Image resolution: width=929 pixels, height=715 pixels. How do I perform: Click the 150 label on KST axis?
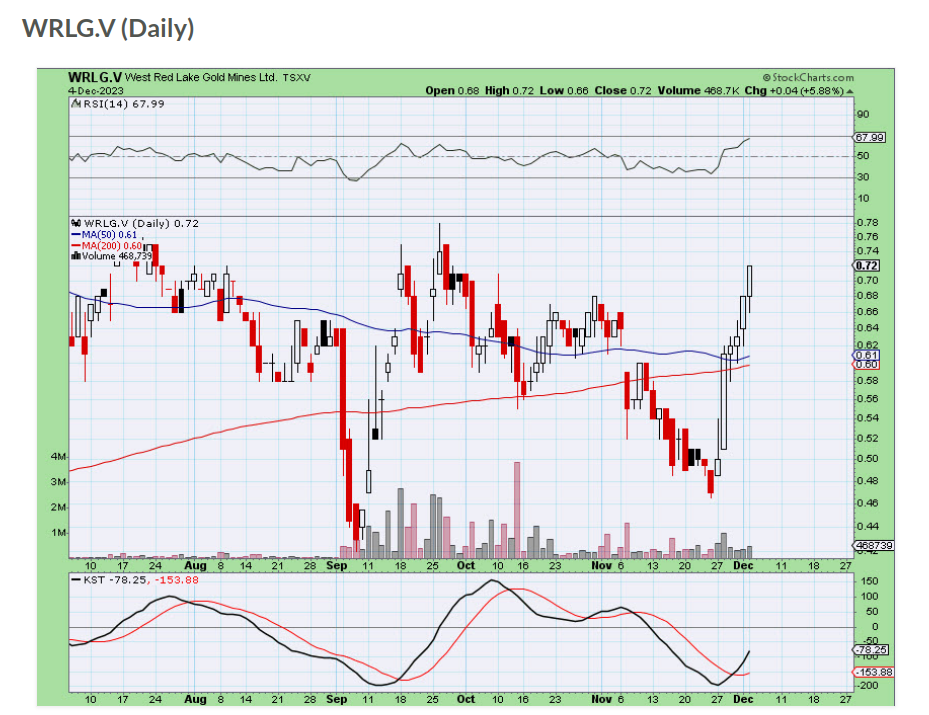coord(870,581)
